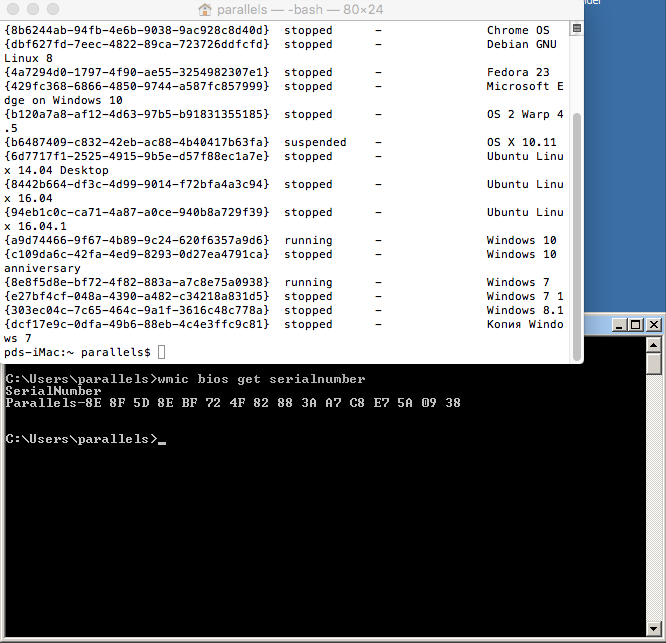
Task: Click UUID {c109da6c-42fa-4ed9-8293-0d27ea4791ca}
Action: tap(137, 254)
